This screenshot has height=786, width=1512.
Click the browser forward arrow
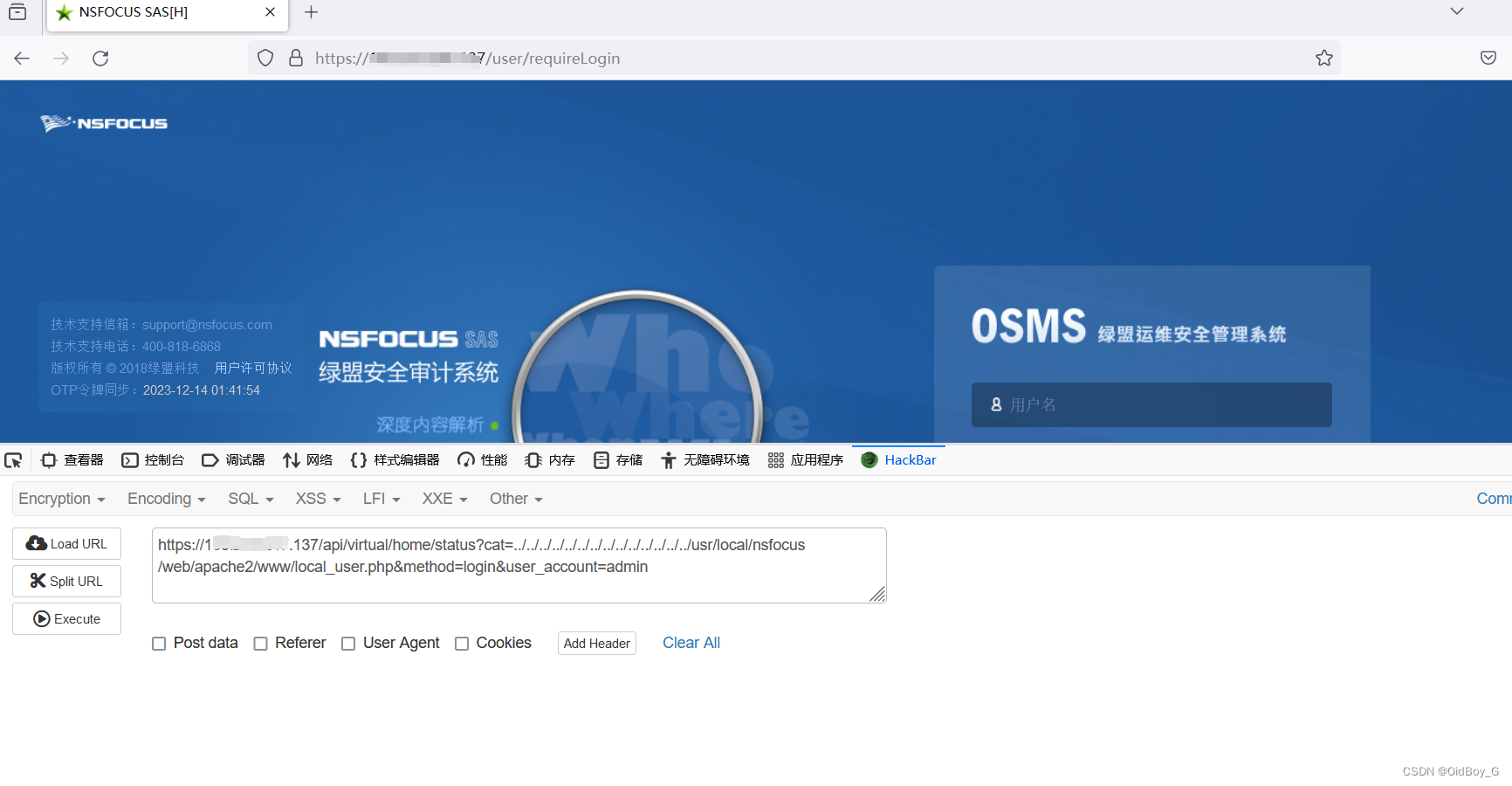click(61, 59)
